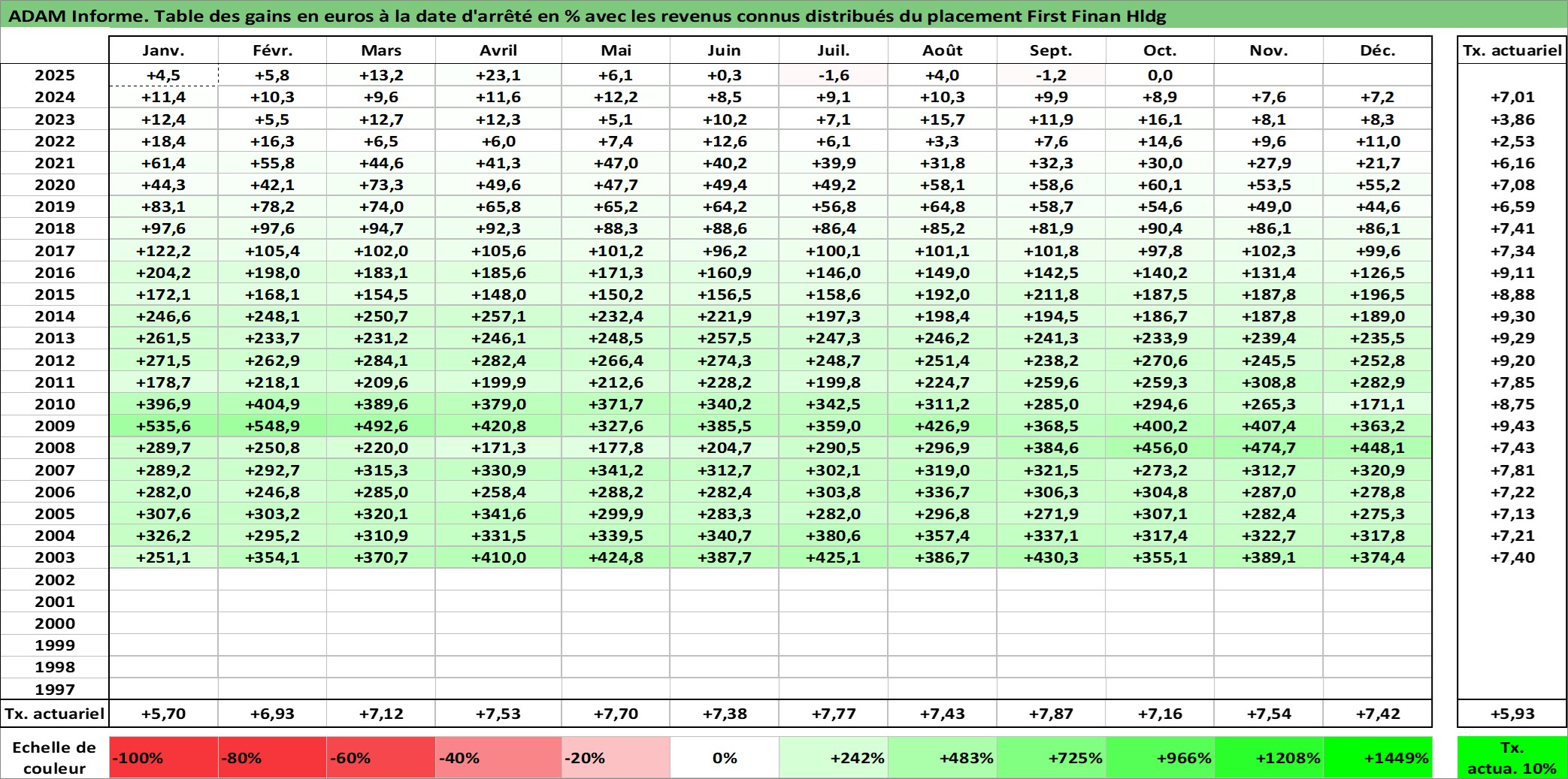Select the 'Tx. actua. 10%' green cell

[1512, 757]
